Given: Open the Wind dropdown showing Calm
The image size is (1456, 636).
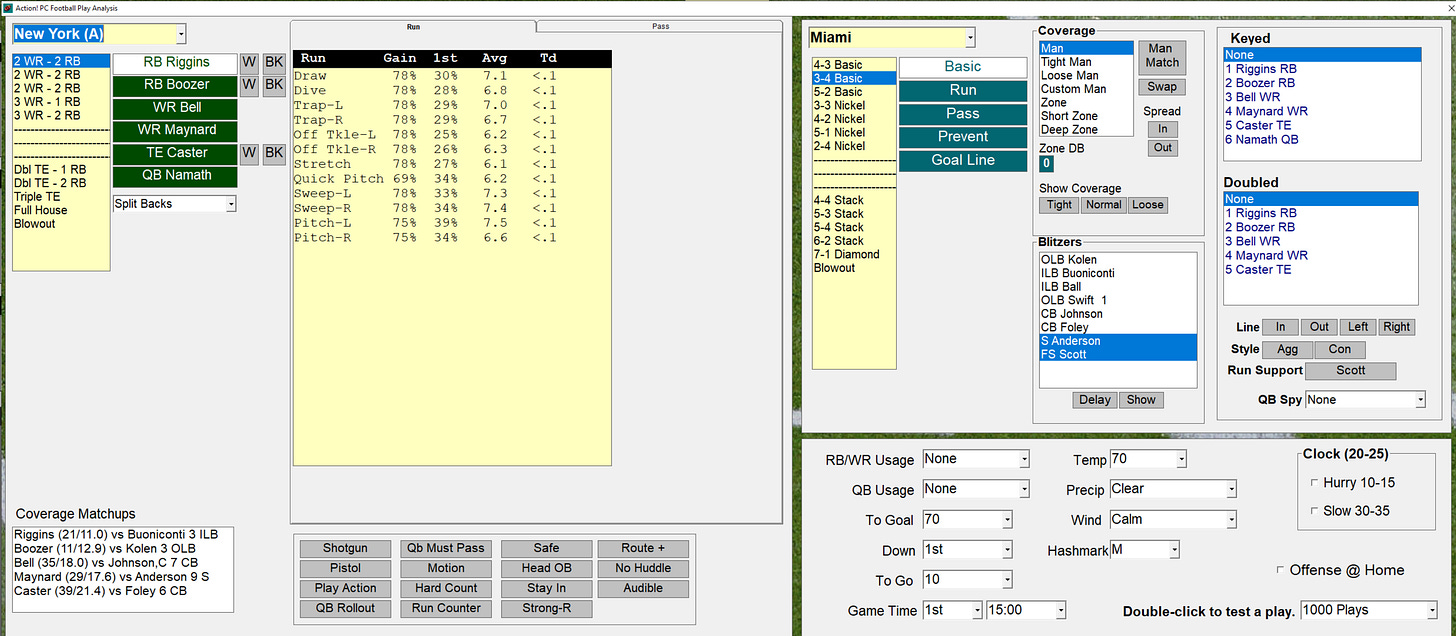Looking at the screenshot, I should (1231, 520).
